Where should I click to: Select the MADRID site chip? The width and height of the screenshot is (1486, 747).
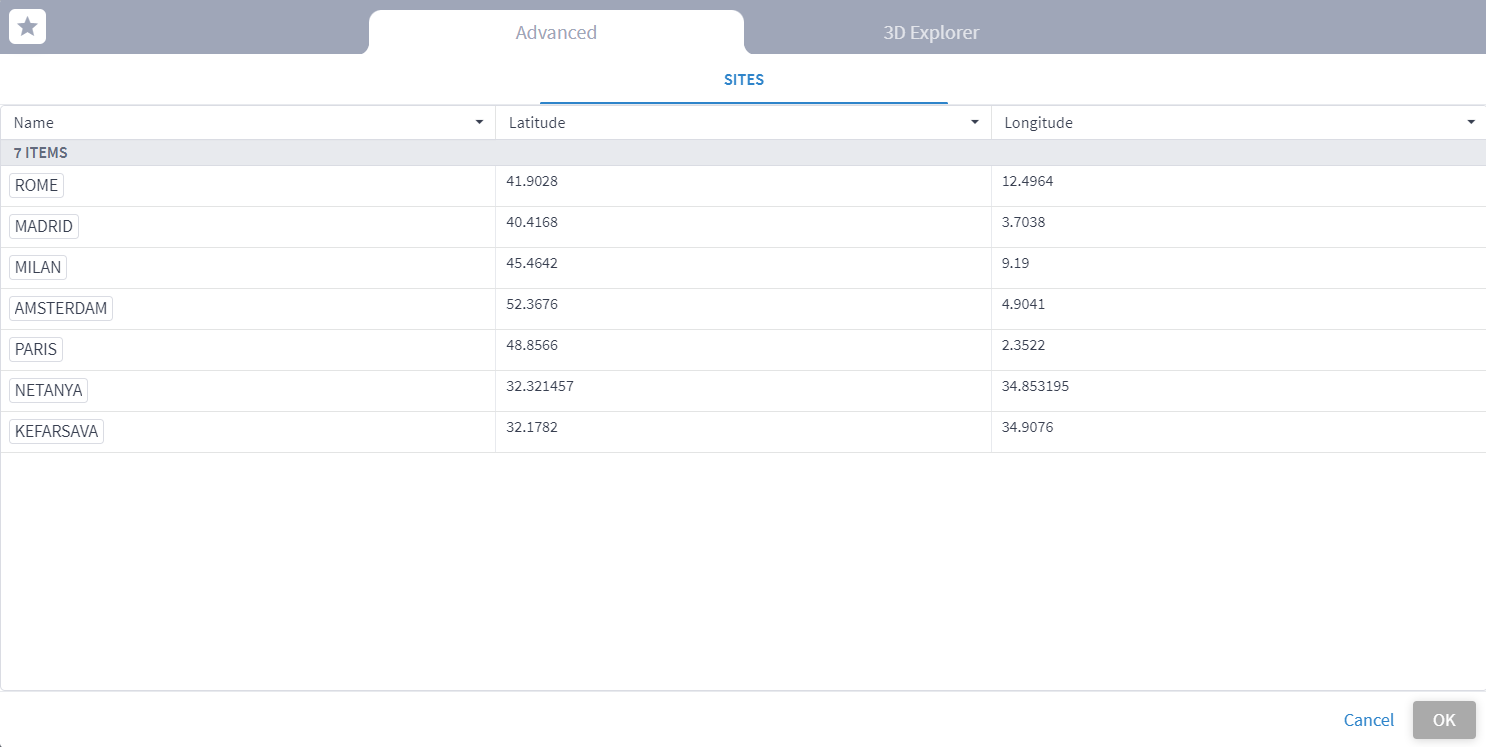tap(44, 226)
